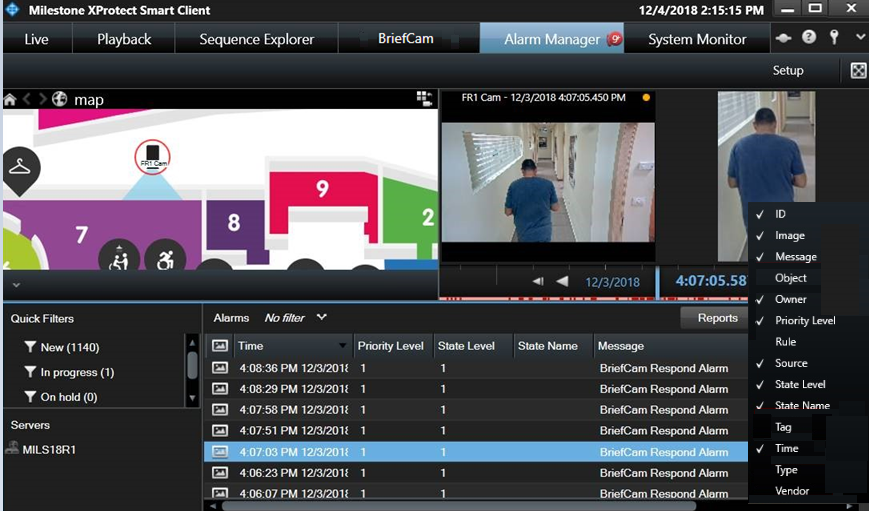Image resolution: width=869 pixels, height=511 pixels.
Task: Select the 4:07:03 PM alarm row
Action: [x=476, y=452]
